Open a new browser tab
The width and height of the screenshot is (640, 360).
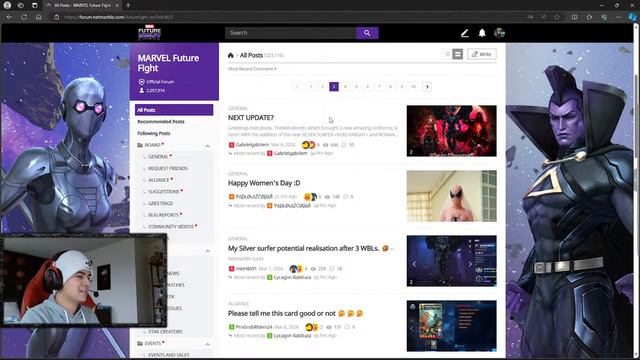pyautogui.click(x=128, y=5)
